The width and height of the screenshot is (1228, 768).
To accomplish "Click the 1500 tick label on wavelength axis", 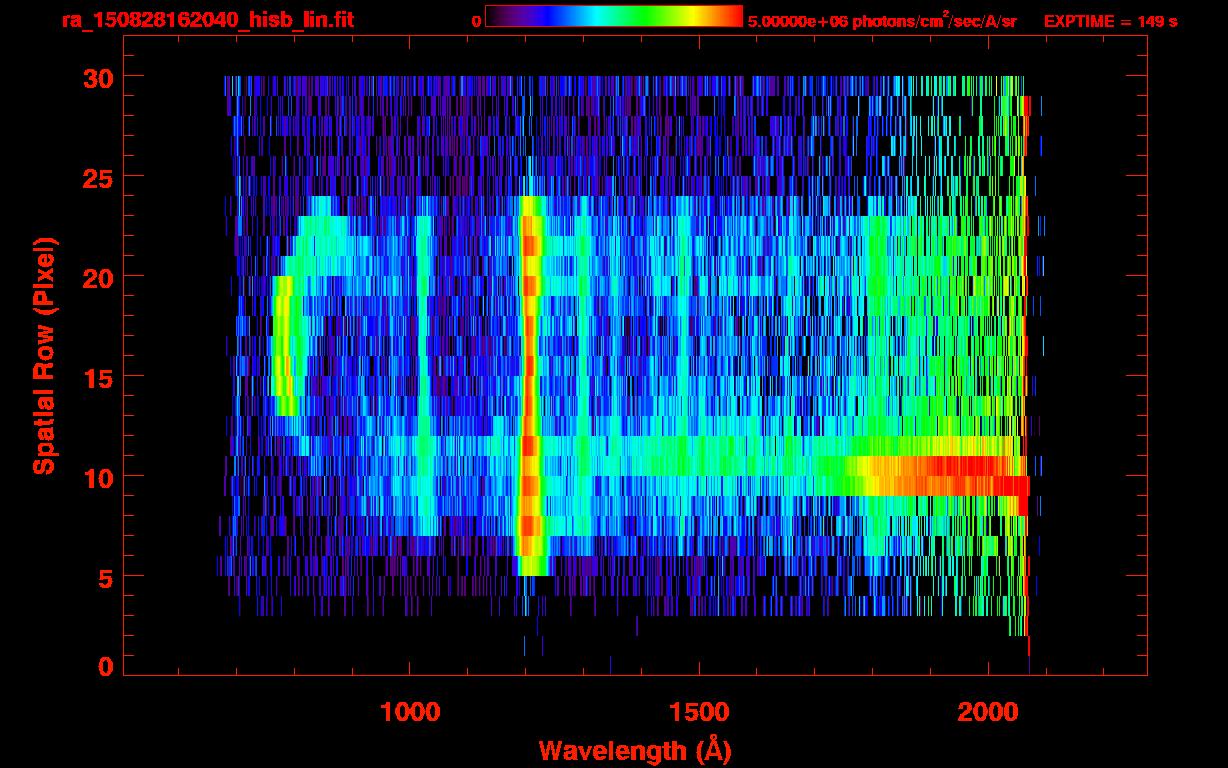I will click(698, 711).
